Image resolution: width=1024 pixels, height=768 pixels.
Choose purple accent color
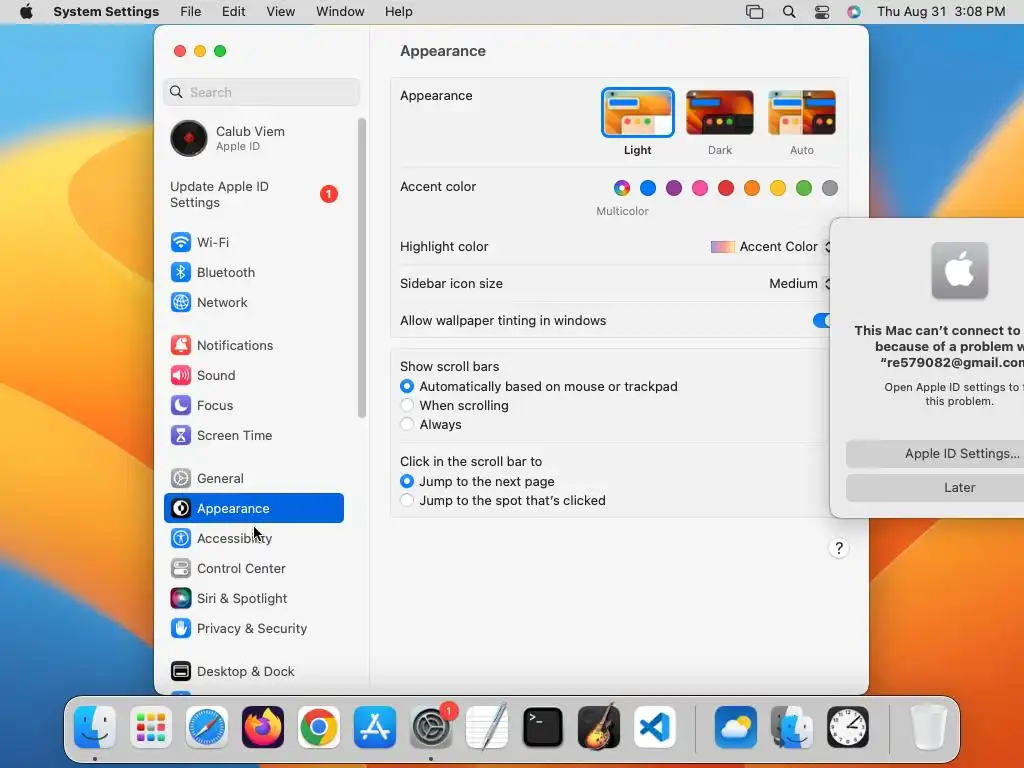tap(674, 188)
